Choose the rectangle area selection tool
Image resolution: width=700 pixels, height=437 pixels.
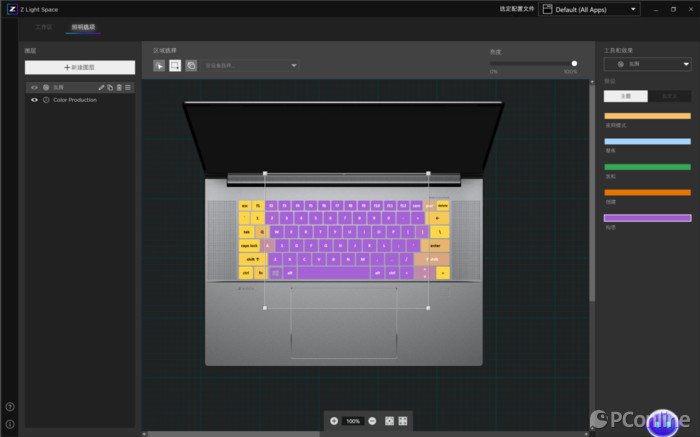click(x=175, y=66)
